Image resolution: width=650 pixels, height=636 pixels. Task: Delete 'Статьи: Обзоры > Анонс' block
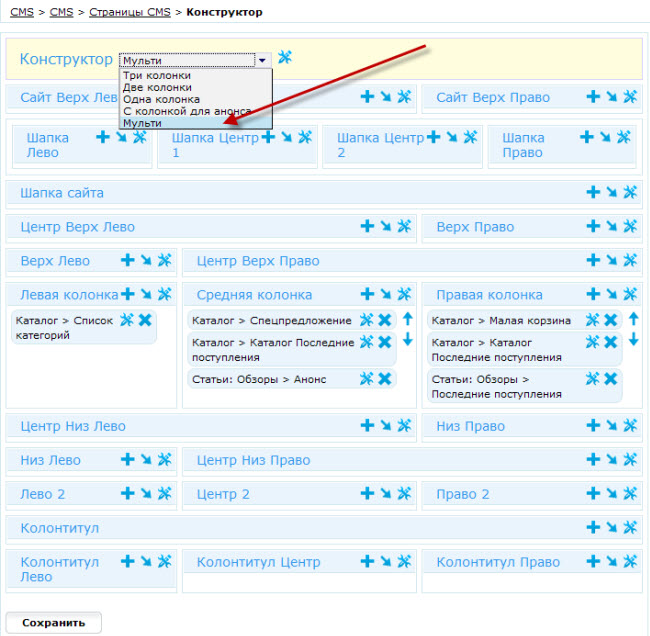385,379
